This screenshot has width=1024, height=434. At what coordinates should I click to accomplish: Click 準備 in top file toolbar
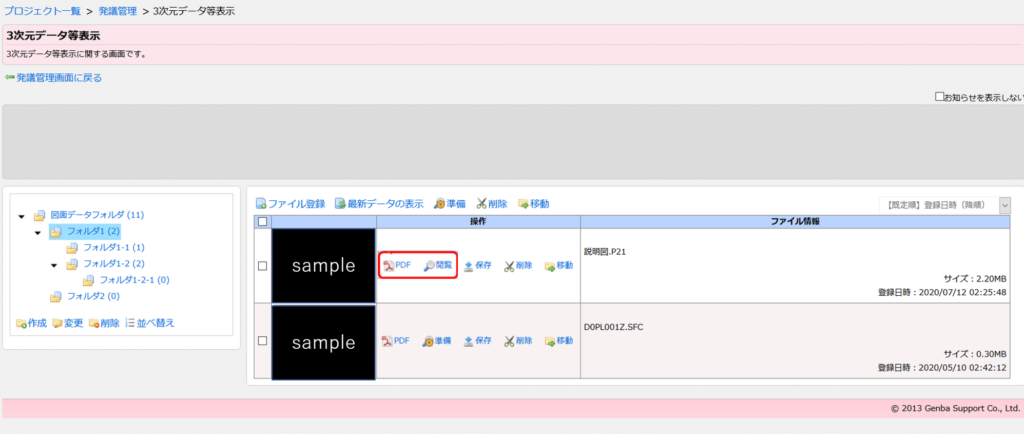[x=449, y=204]
